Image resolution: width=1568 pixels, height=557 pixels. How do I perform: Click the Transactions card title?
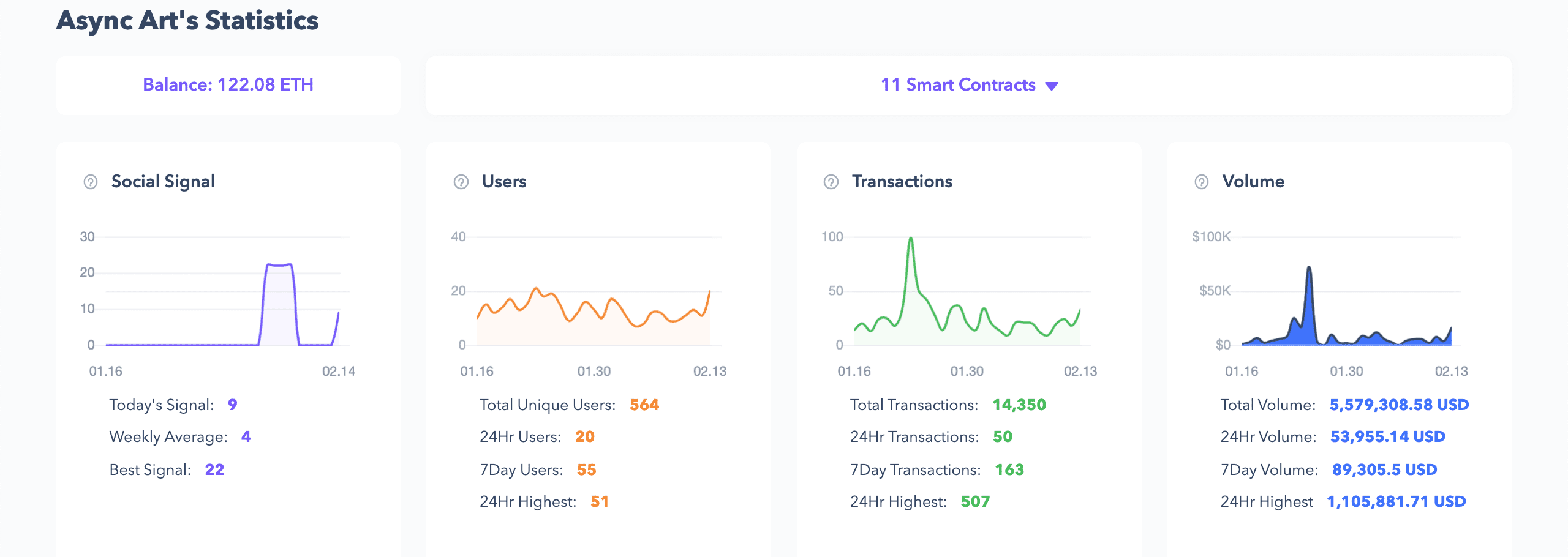[902, 181]
